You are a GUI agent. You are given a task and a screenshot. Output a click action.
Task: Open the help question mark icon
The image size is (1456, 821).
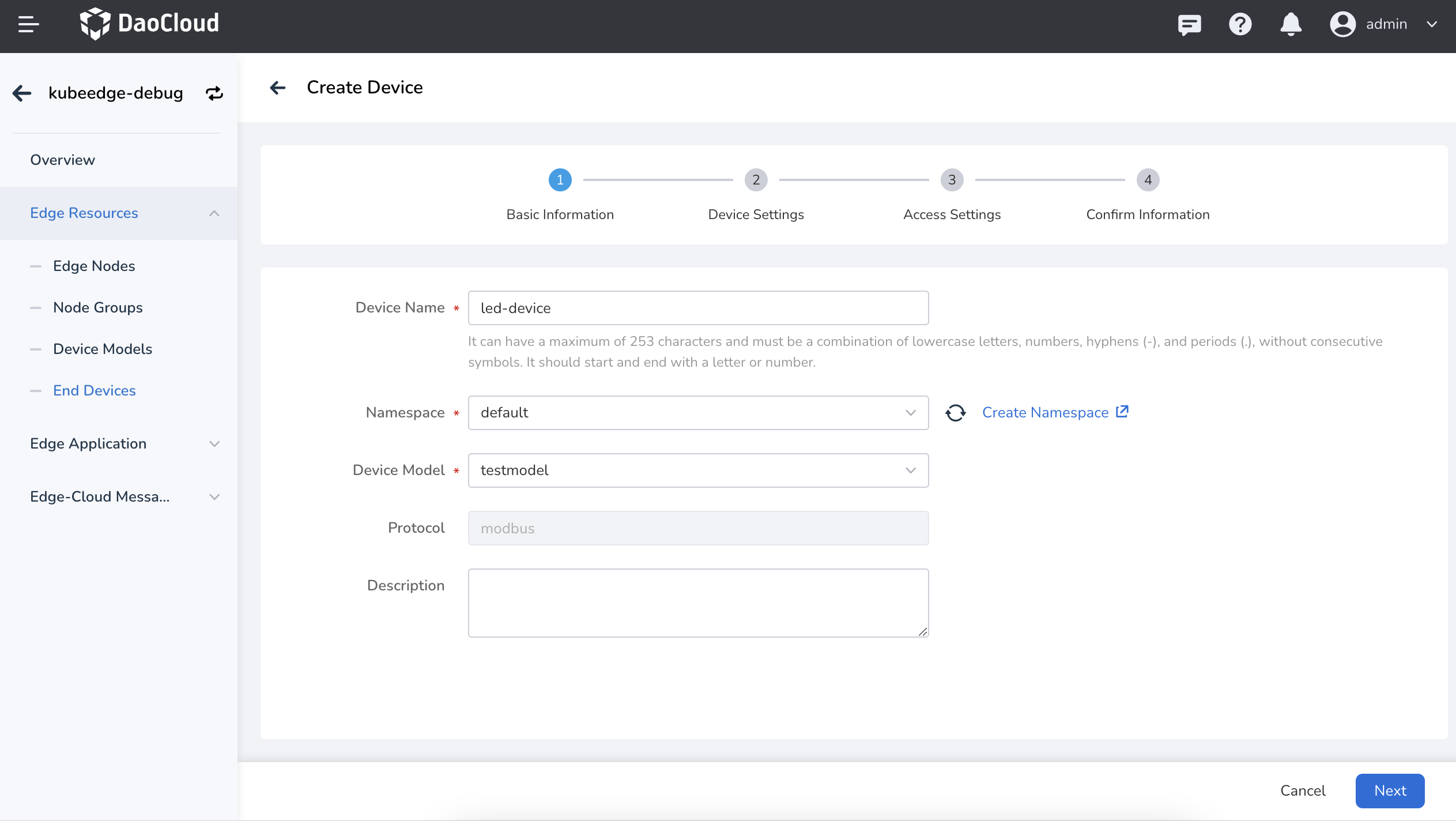(x=1240, y=24)
